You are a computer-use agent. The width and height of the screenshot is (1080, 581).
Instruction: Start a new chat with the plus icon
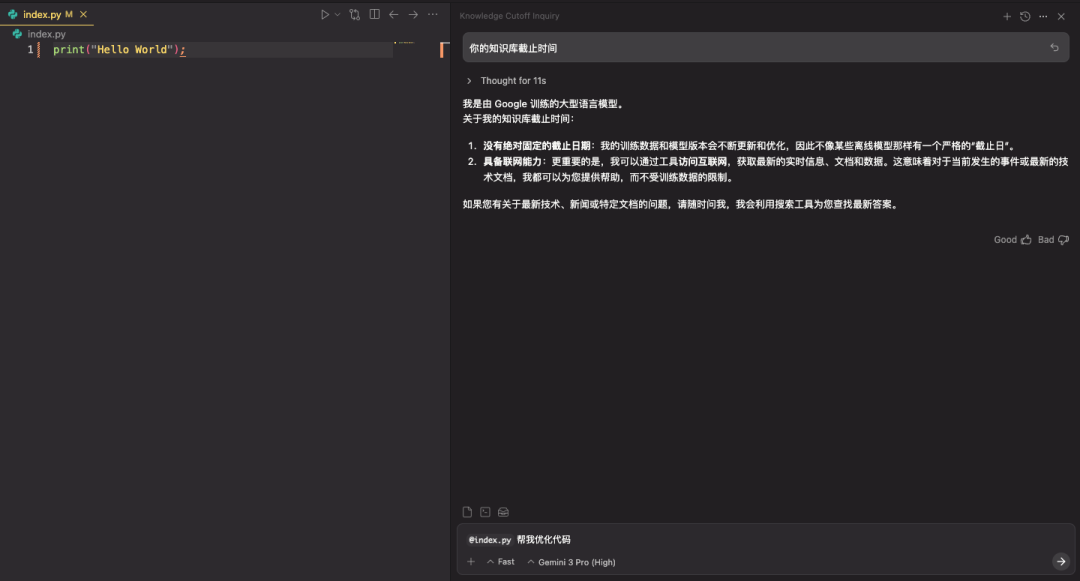click(1008, 16)
